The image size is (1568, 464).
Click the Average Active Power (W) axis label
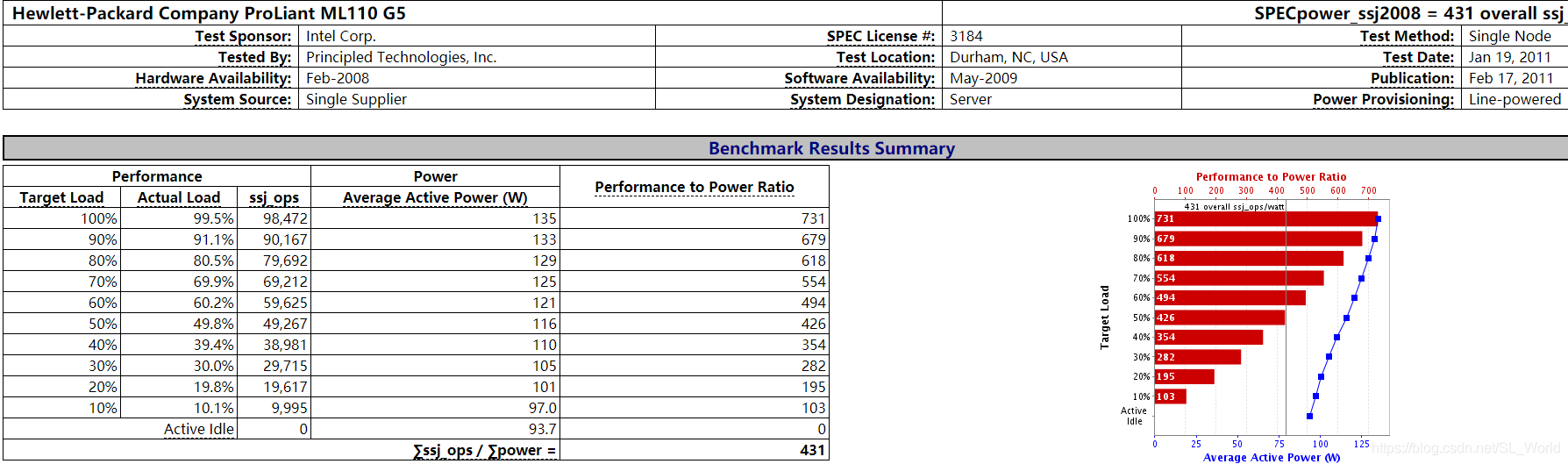click(1272, 457)
